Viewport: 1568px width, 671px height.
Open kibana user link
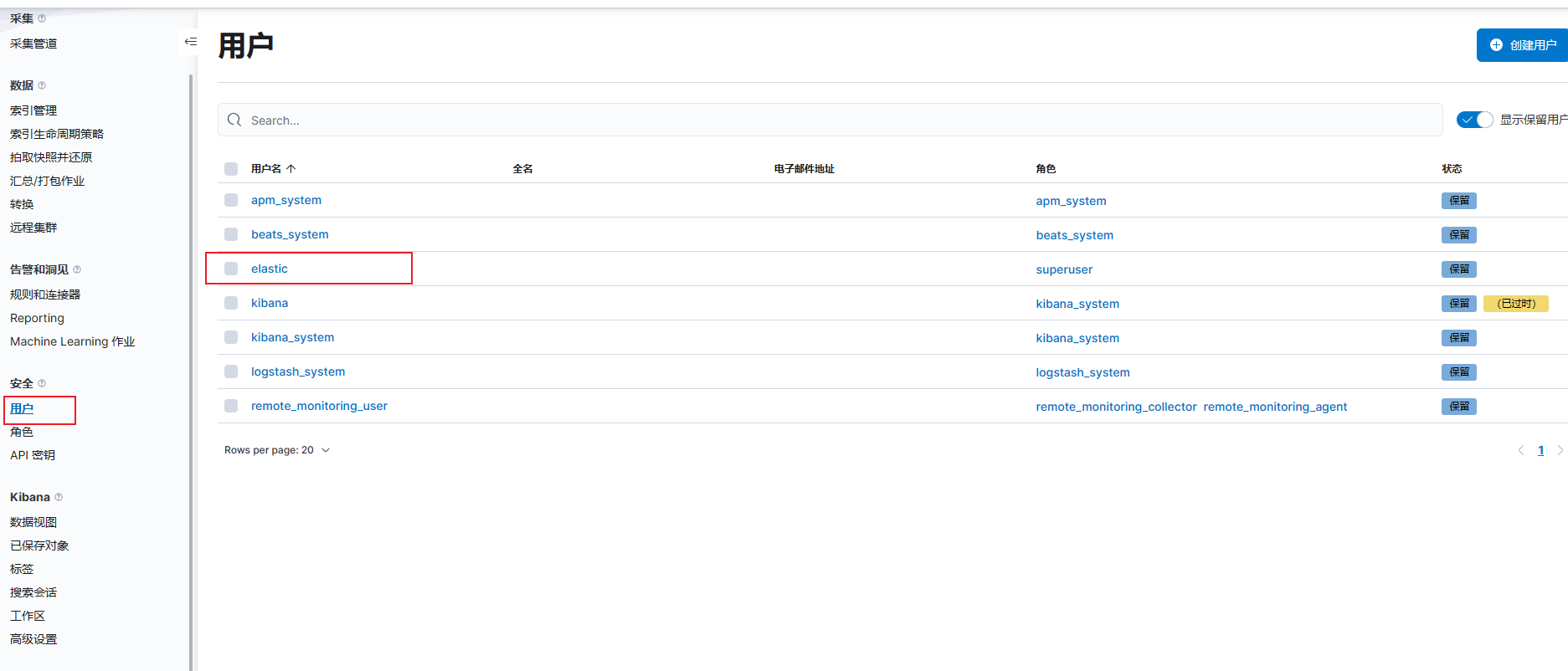(270, 303)
